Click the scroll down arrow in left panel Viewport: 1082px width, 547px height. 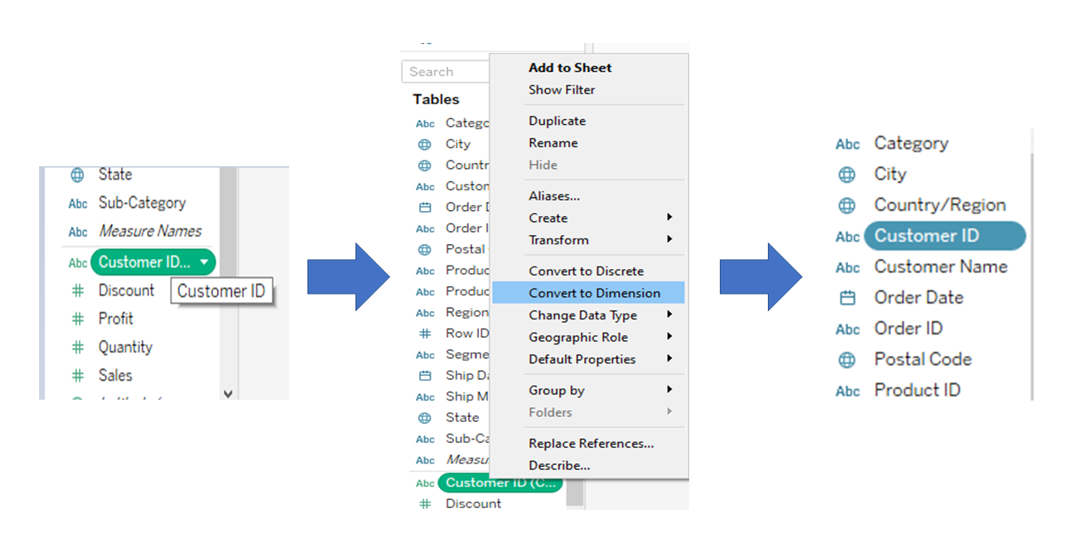[x=228, y=394]
